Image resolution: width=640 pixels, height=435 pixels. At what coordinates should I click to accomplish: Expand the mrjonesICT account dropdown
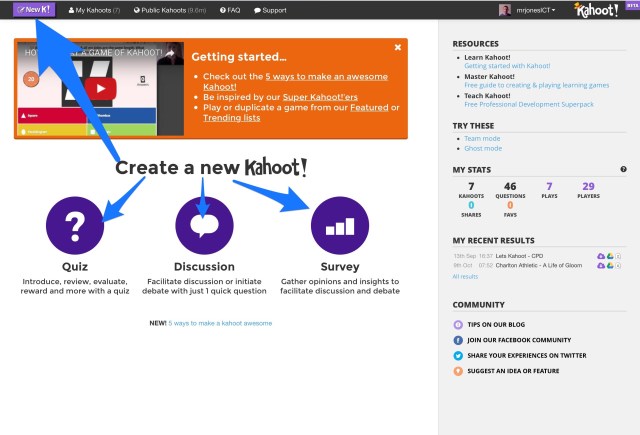click(536, 10)
